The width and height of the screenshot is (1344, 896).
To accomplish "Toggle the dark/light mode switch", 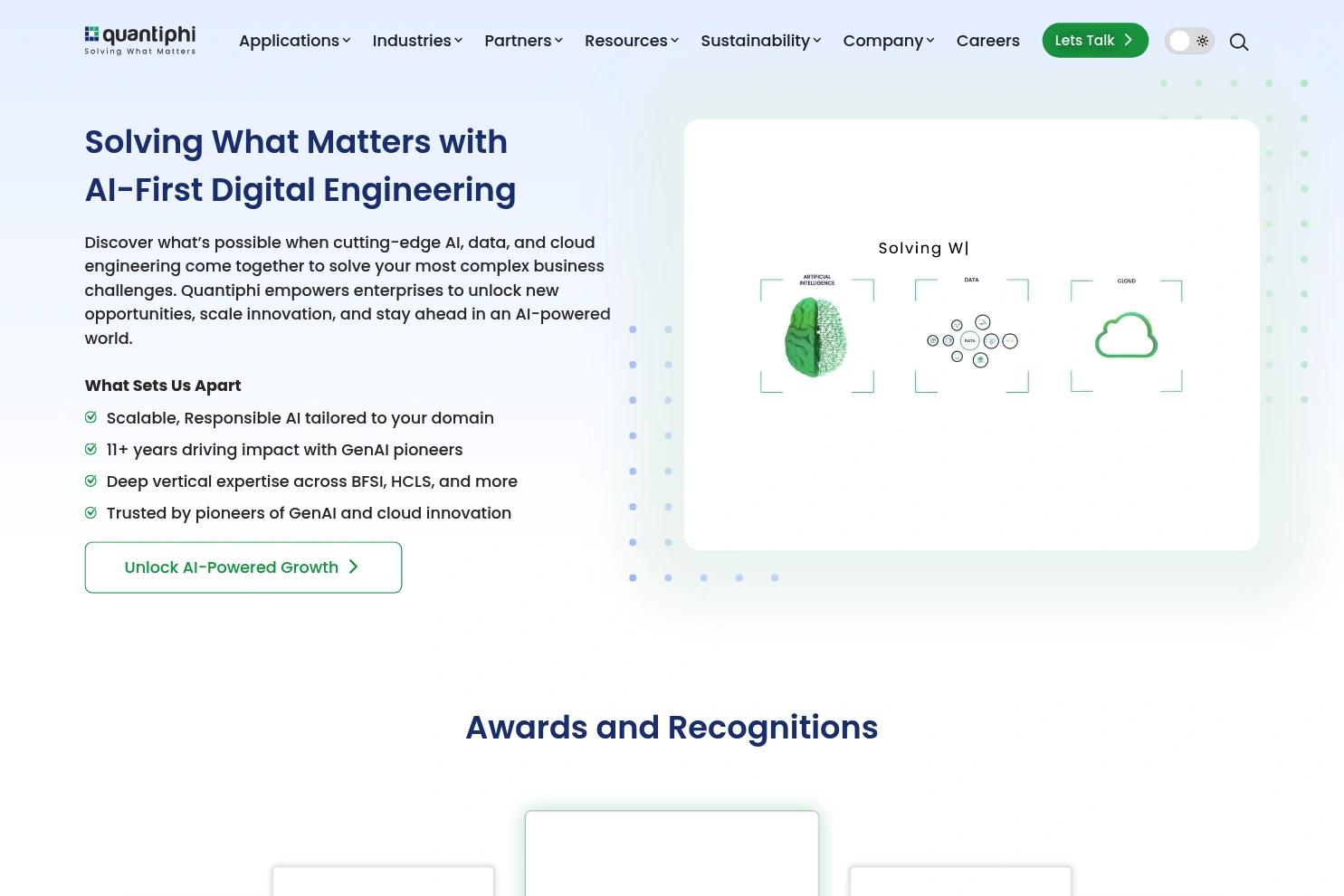I will pos(1189,41).
